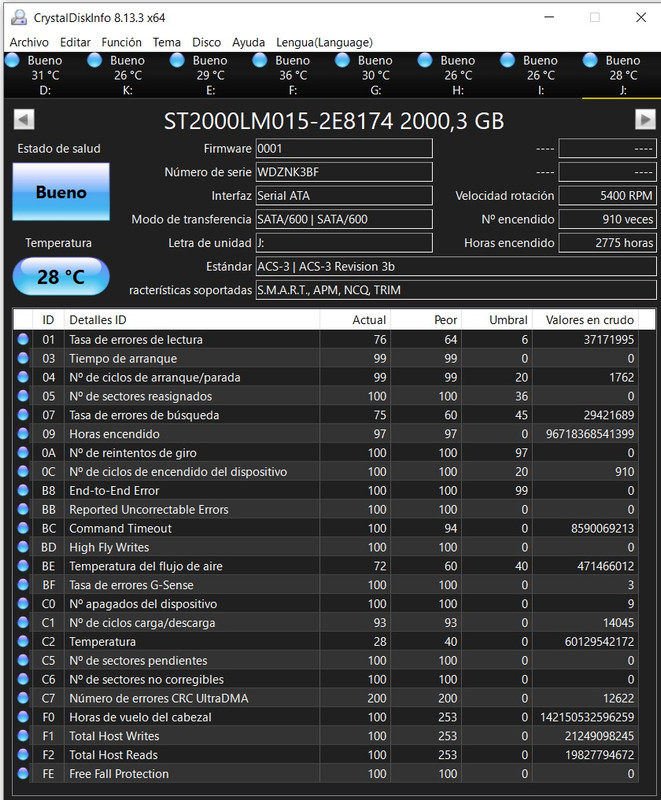Click the CrystalDiskInfo app icon in title bar
661x800 pixels.
19,17
